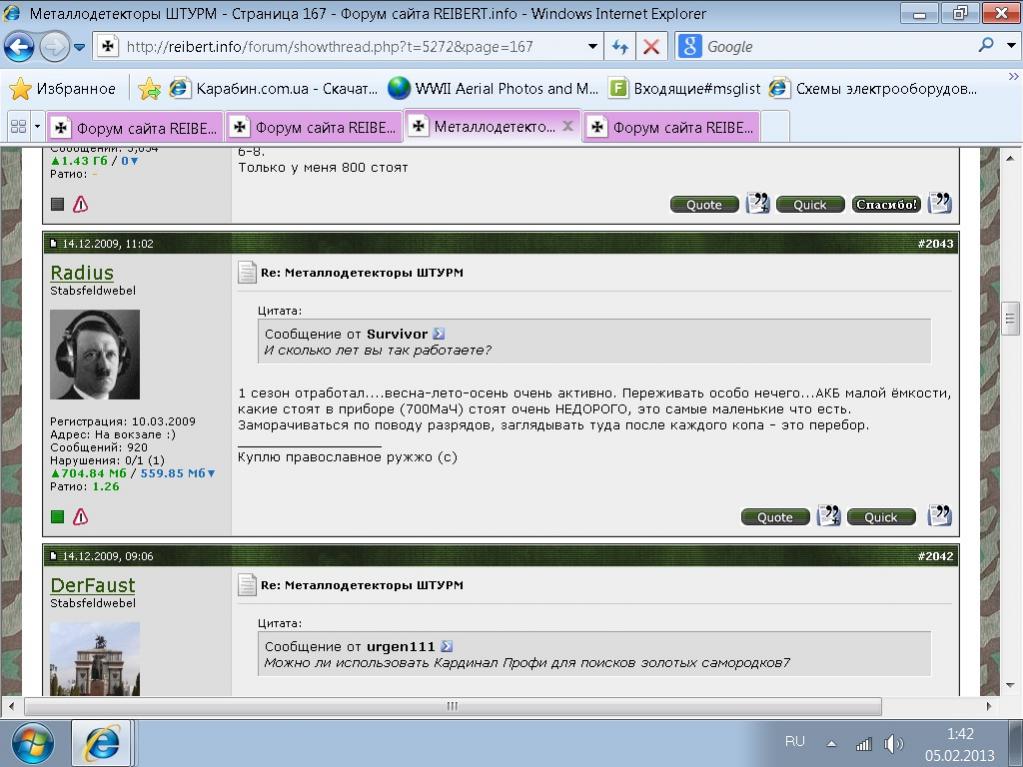Click Quick reply in Radius's post
Viewport: 1023px width, 767px height.
(x=881, y=517)
